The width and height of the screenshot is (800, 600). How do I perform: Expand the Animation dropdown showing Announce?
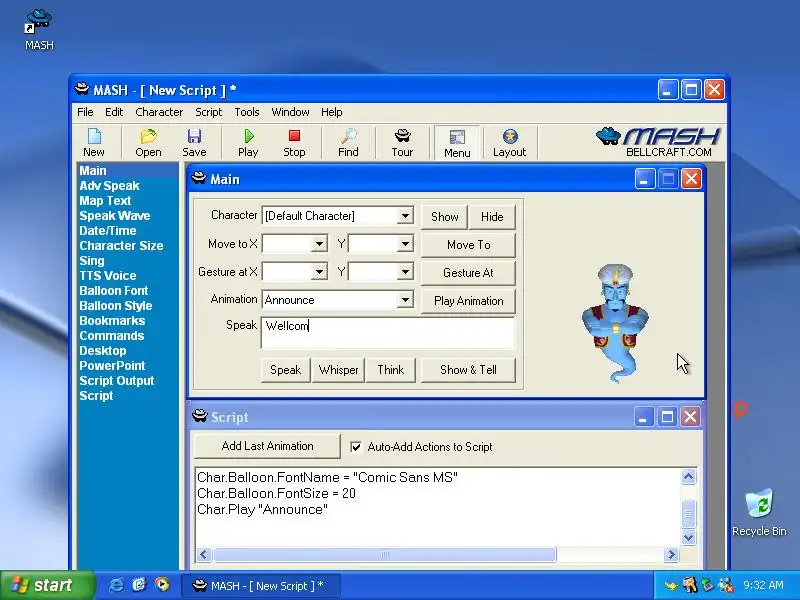point(405,300)
